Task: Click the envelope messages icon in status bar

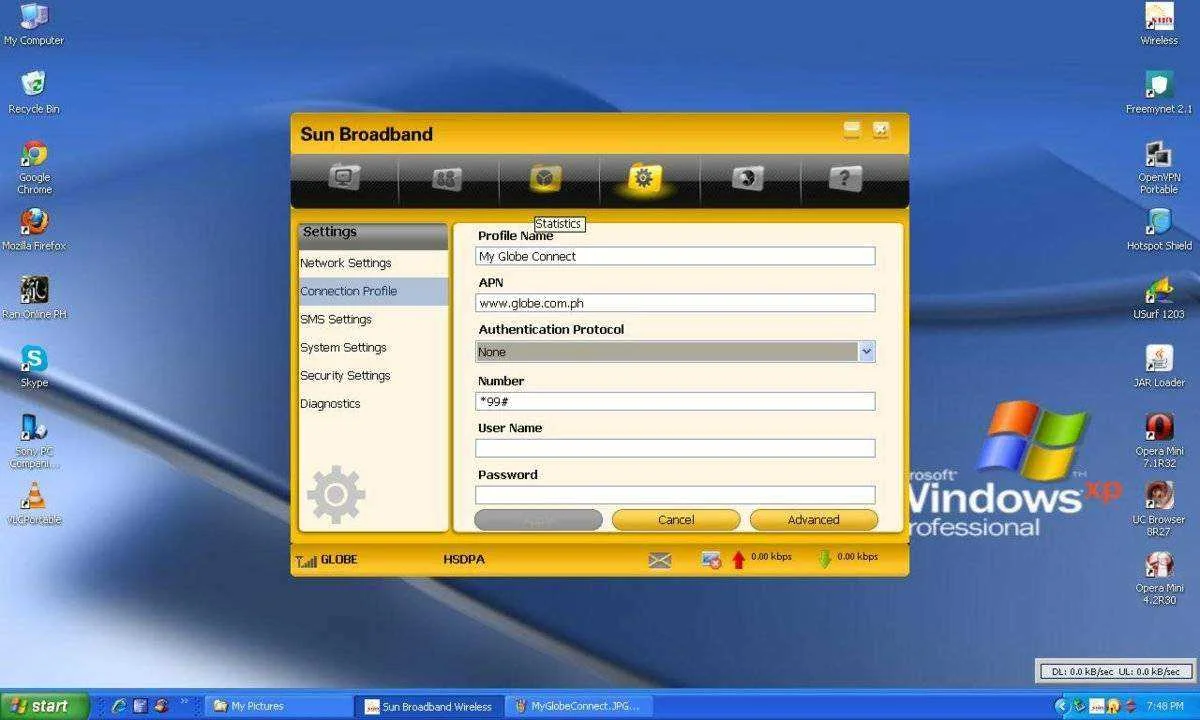Action: tap(660, 560)
